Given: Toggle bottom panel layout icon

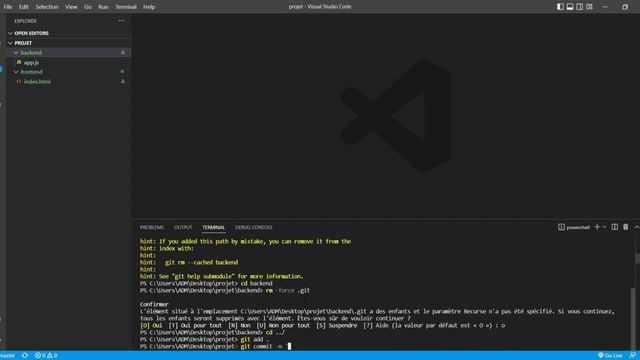Looking at the screenshot, I should pyautogui.click(x=570, y=7).
